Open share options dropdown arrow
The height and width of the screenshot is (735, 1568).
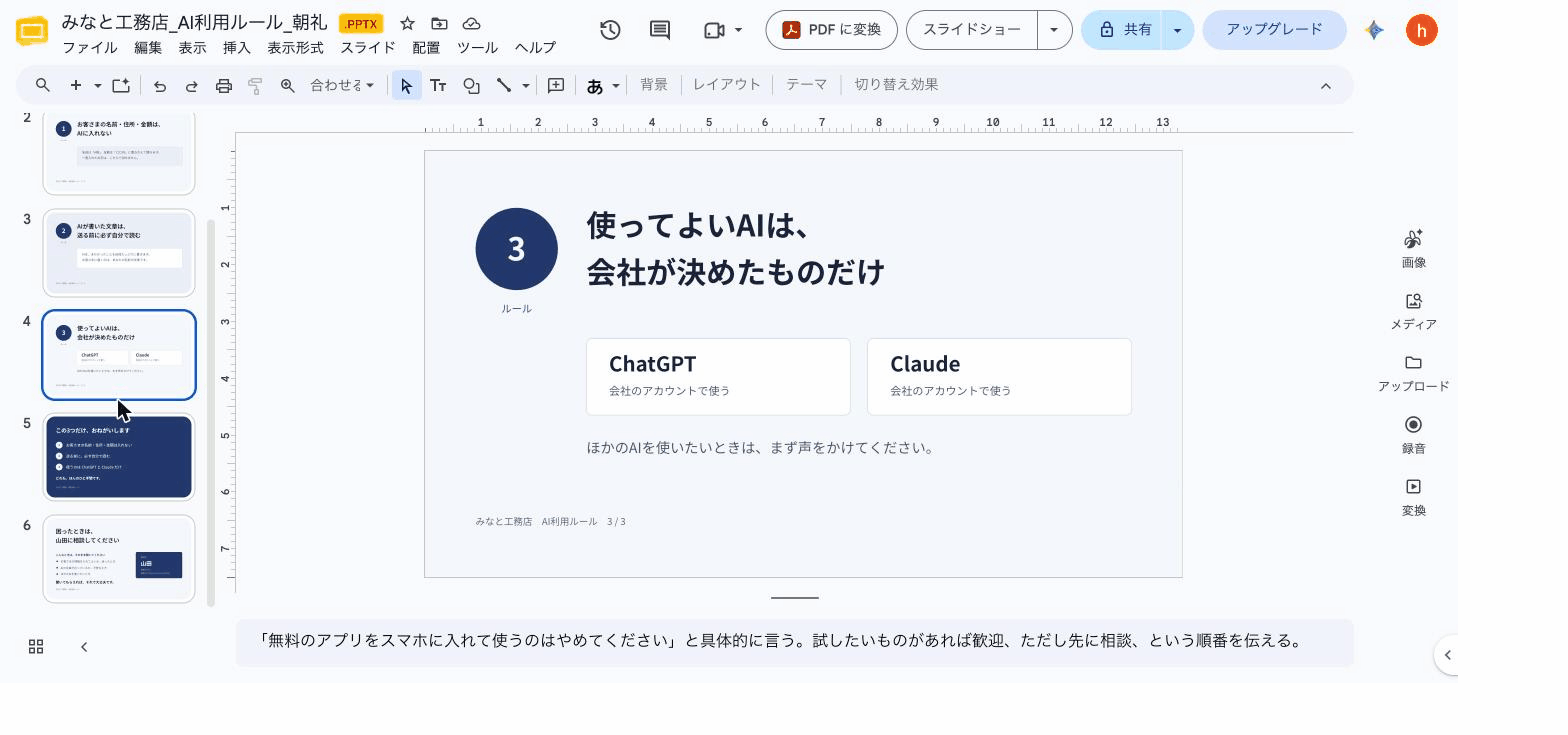tap(1177, 30)
